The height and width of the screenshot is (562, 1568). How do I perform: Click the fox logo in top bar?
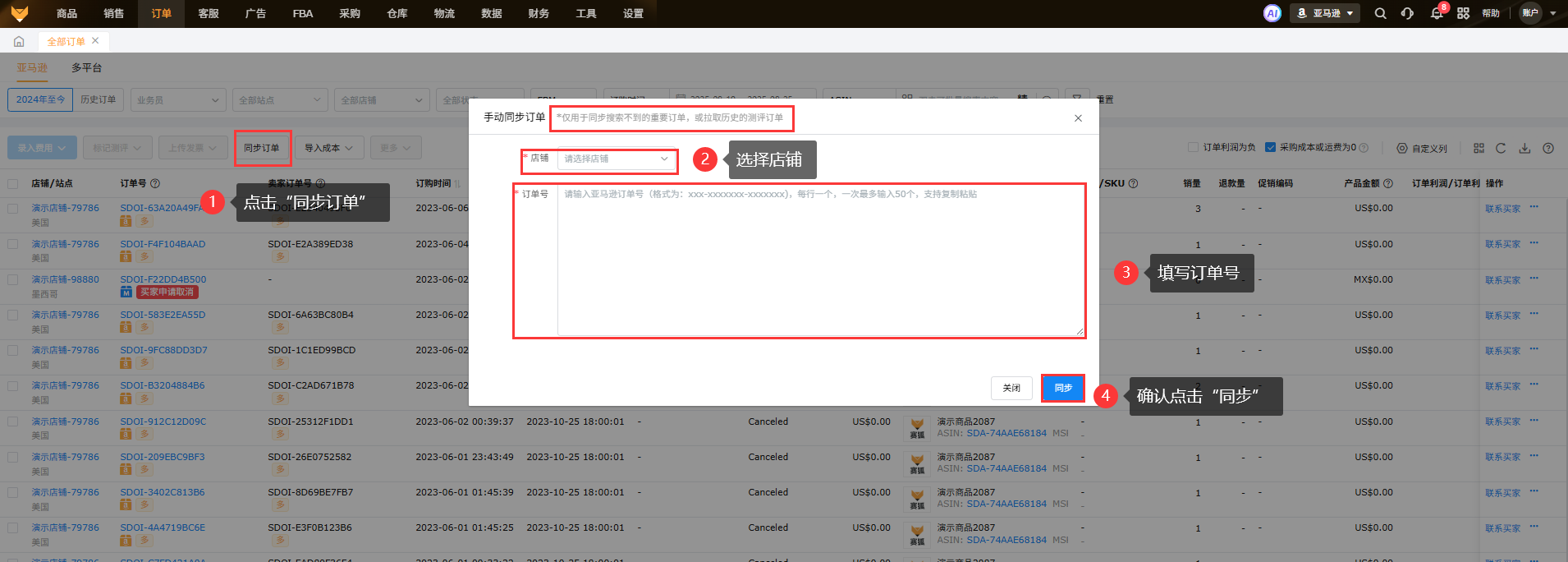tap(19, 13)
